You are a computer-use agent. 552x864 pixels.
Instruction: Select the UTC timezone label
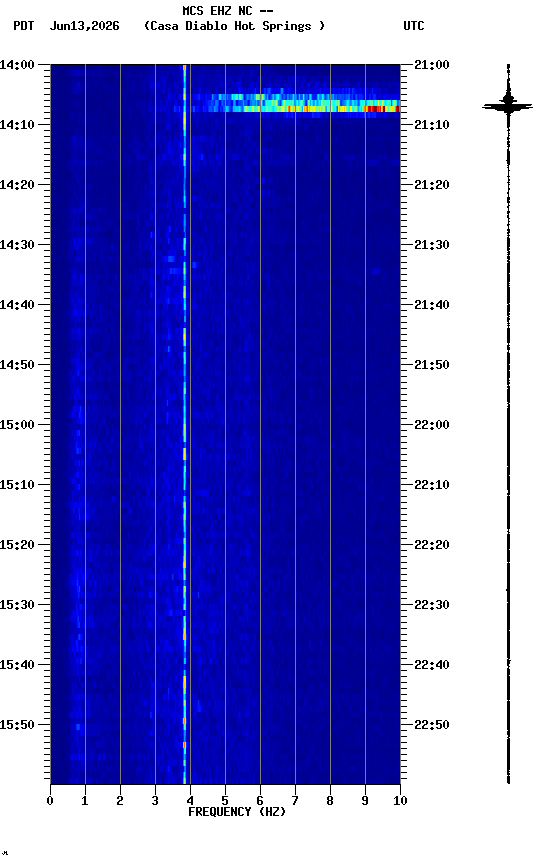414,26
